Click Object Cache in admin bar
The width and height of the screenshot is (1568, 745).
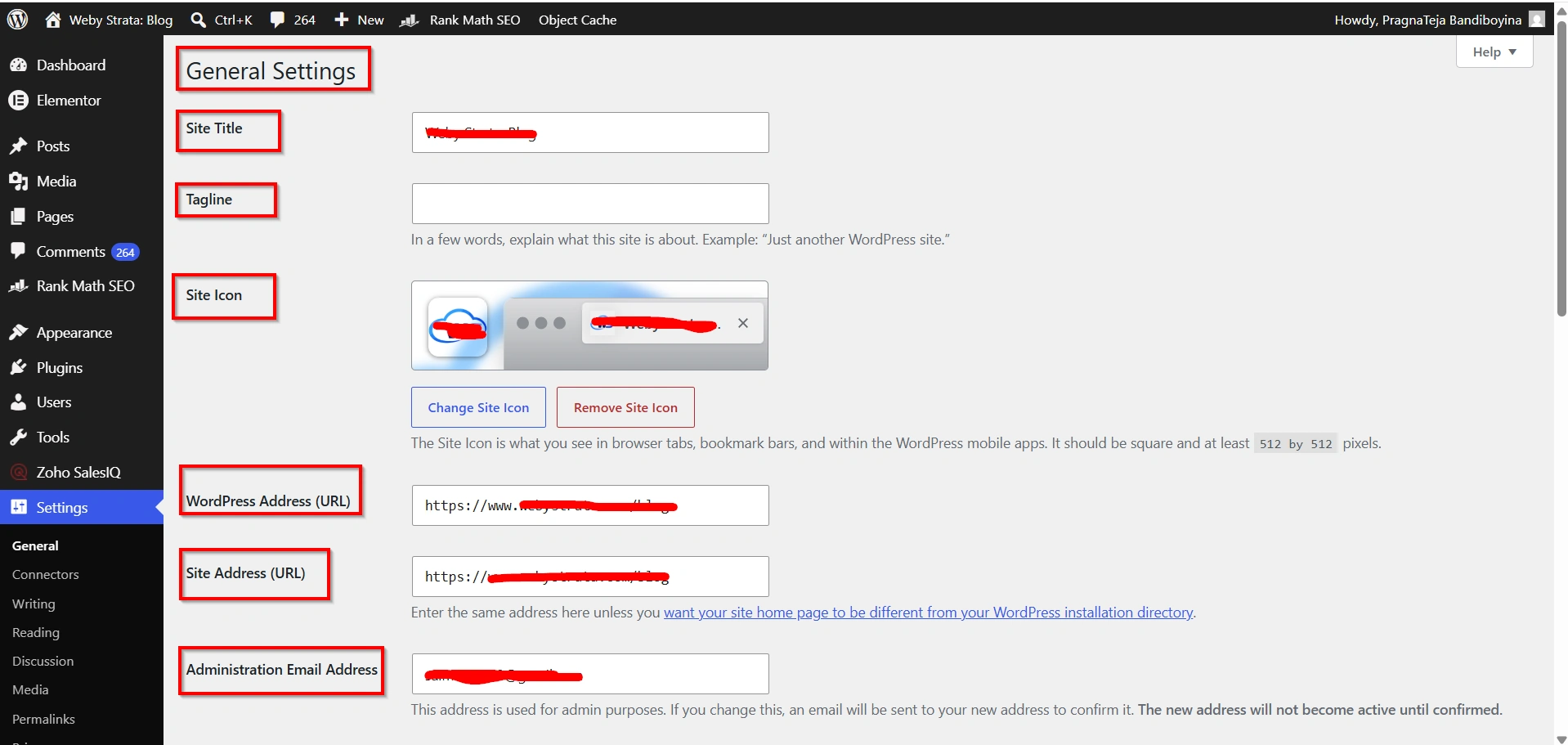(577, 20)
